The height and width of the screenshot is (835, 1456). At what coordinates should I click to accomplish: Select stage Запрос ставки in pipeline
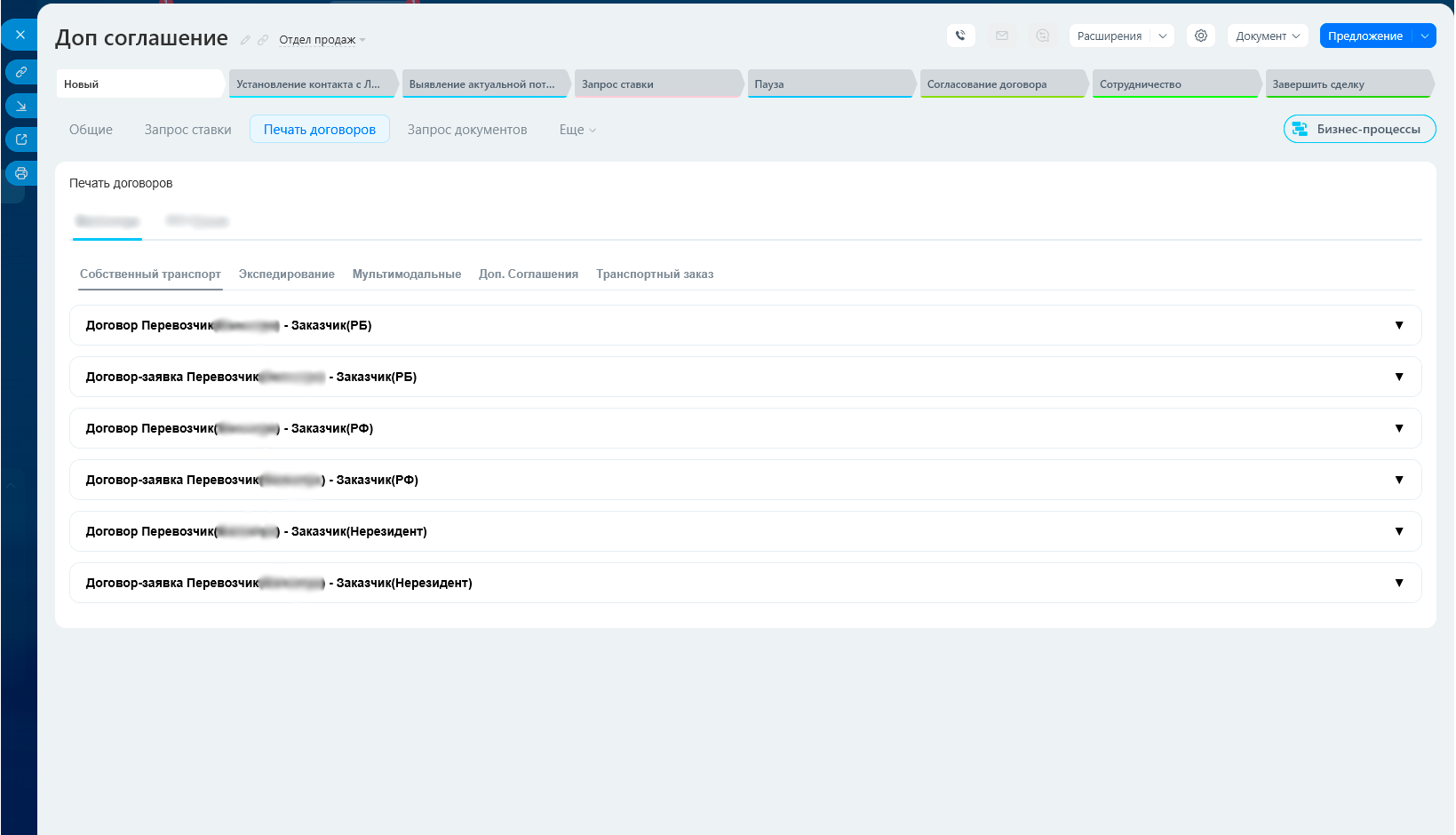pyautogui.click(x=658, y=83)
